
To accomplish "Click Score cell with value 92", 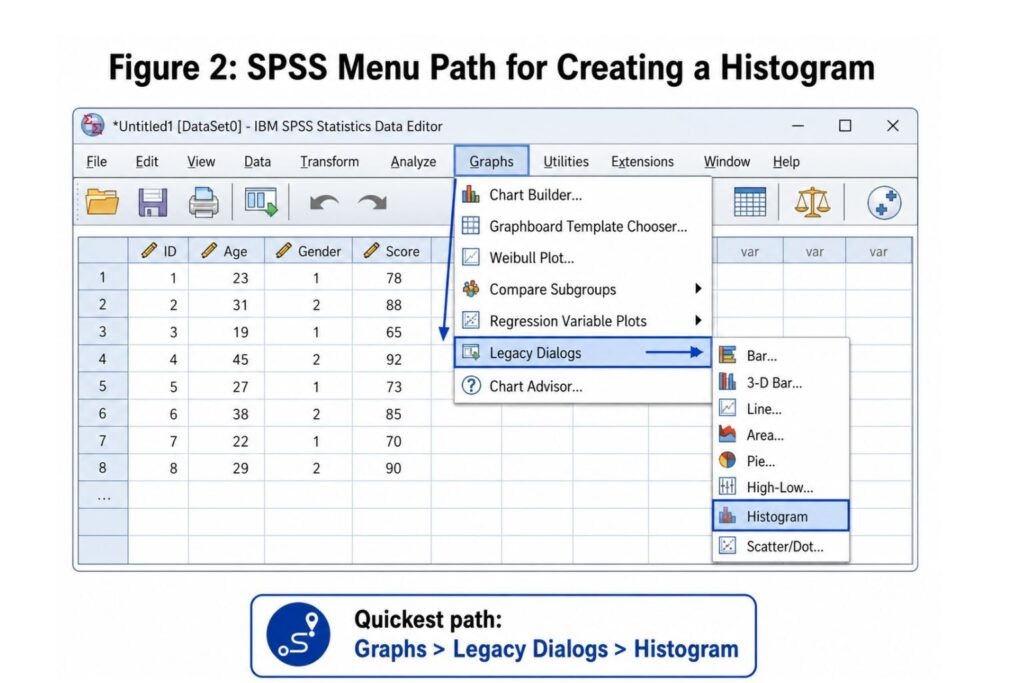I will [392, 359].
